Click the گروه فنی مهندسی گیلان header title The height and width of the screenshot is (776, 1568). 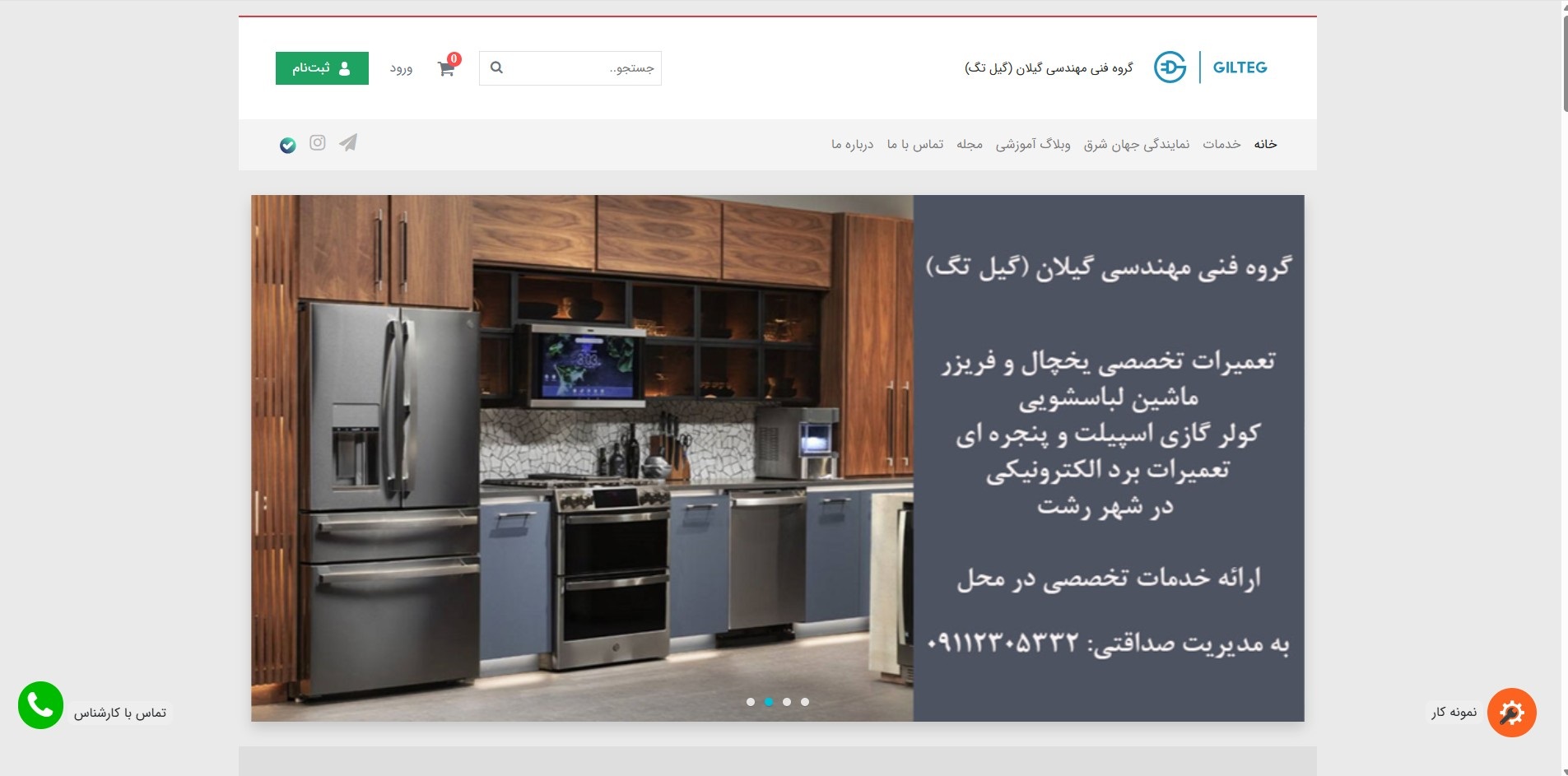click(x=1049, y=67)
